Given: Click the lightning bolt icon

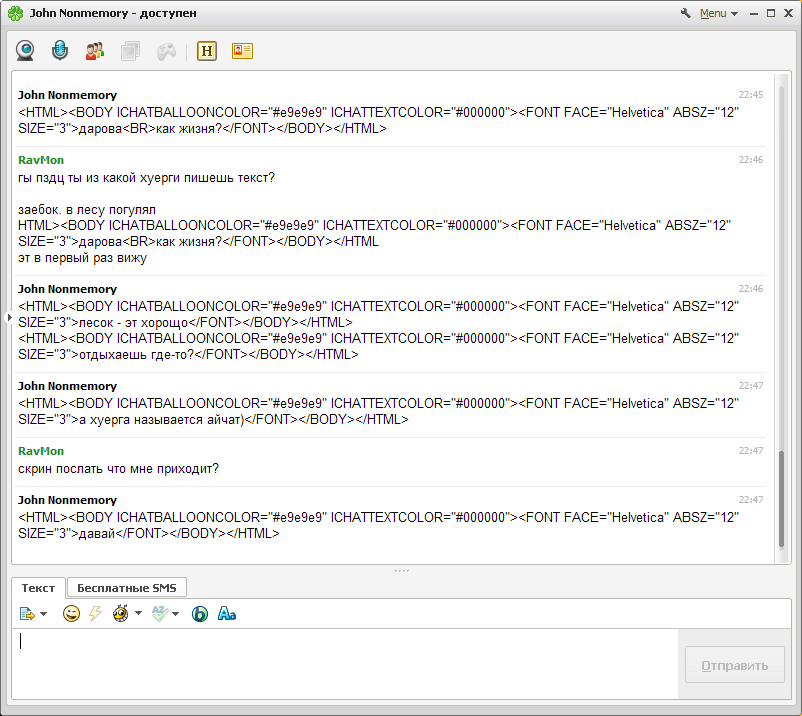Looking at the screenshot, I should [x=95, y=614].
